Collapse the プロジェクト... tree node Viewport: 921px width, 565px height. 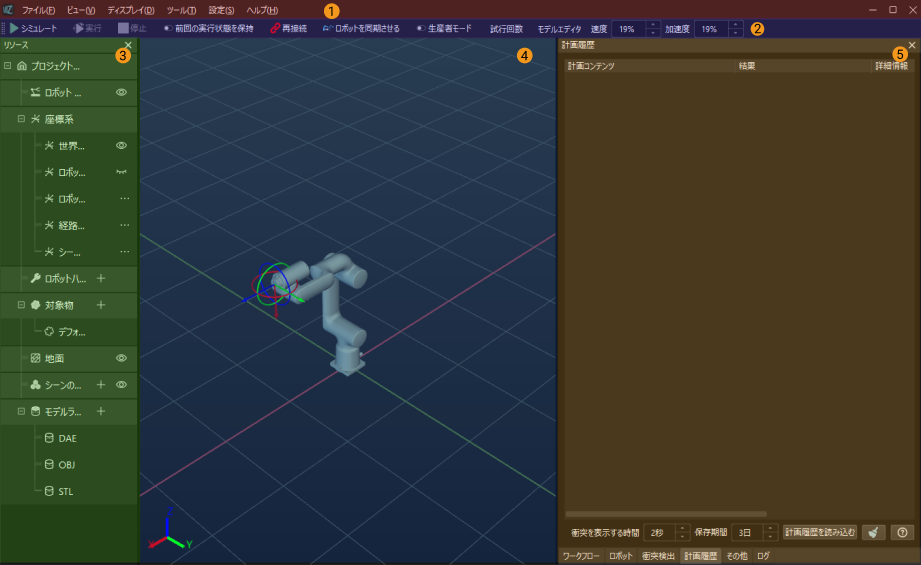coord(8,66)
